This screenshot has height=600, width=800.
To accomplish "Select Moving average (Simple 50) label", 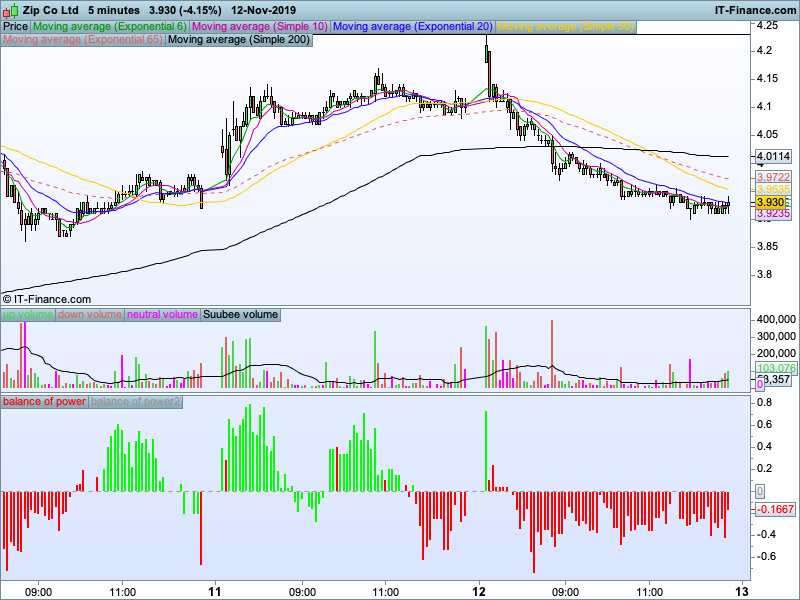I will (x=565, y=27).
